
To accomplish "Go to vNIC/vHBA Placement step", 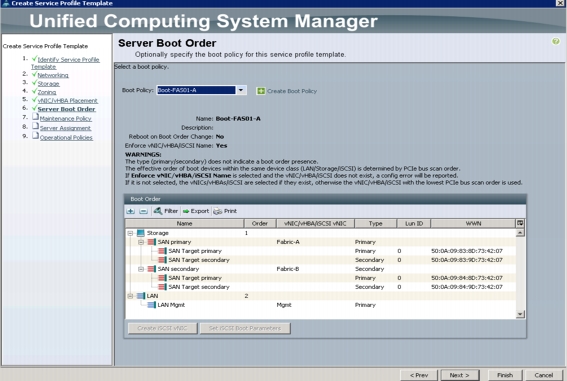I will tap(67, 101).
